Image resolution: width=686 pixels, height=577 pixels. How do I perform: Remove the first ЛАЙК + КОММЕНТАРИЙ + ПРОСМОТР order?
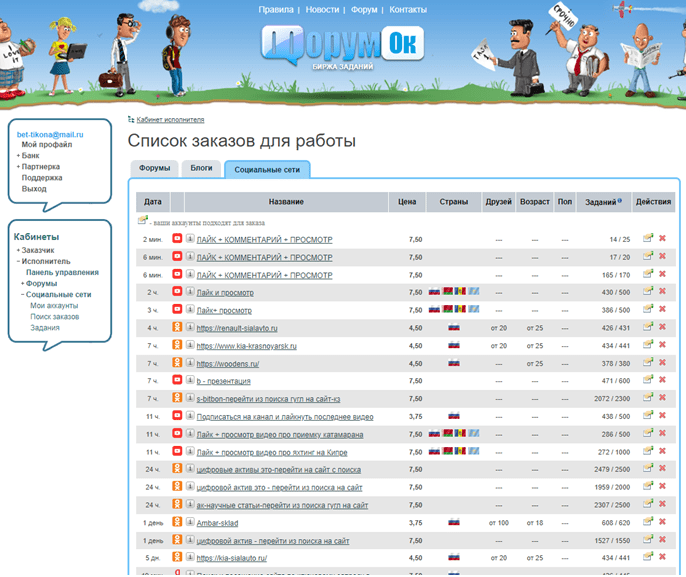coord(662,238)
